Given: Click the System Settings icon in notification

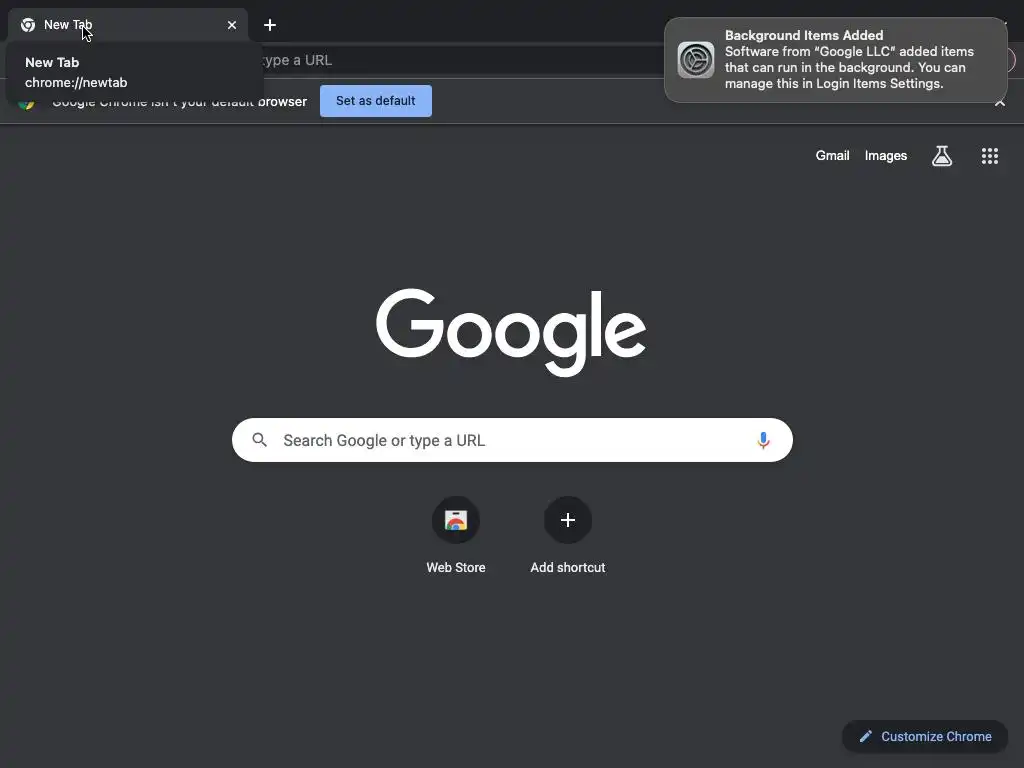Looking at the screenshot, I should point(696,60).
